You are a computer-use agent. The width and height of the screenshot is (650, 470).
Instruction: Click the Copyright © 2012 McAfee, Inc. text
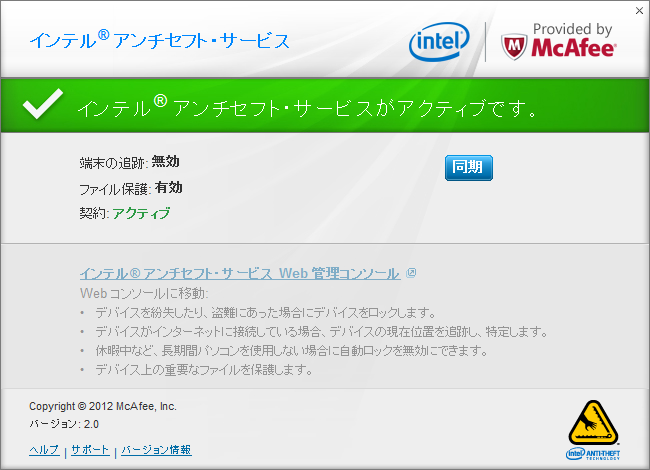pos(103,406)
